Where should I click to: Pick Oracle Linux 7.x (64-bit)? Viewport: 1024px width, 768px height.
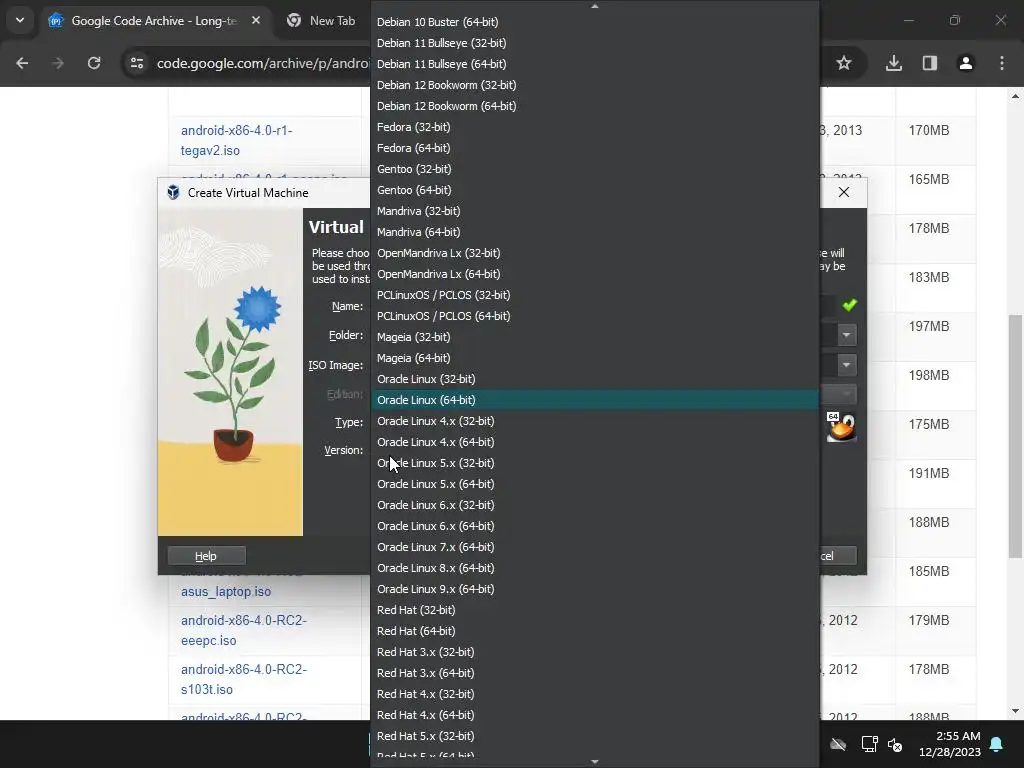pos(595,547)
